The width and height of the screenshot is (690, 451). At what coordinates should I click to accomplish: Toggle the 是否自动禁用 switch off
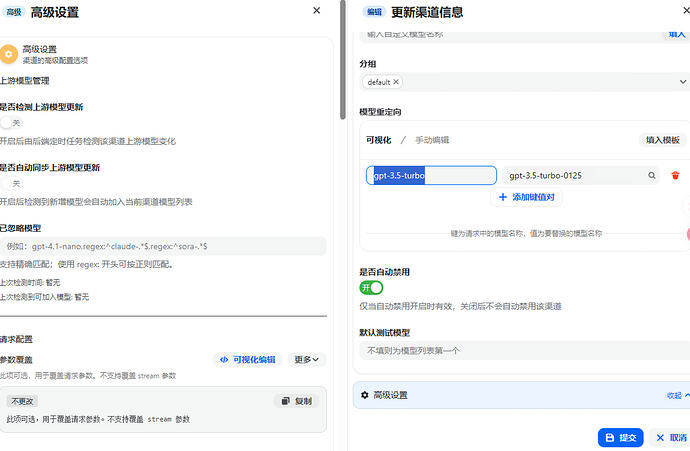(371, 288)
